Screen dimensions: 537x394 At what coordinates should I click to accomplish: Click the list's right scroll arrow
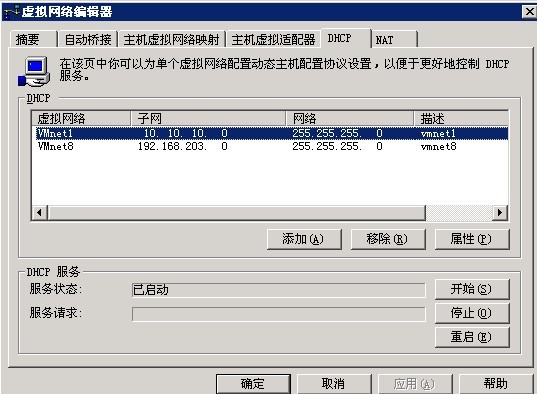(x=500, y=212)
